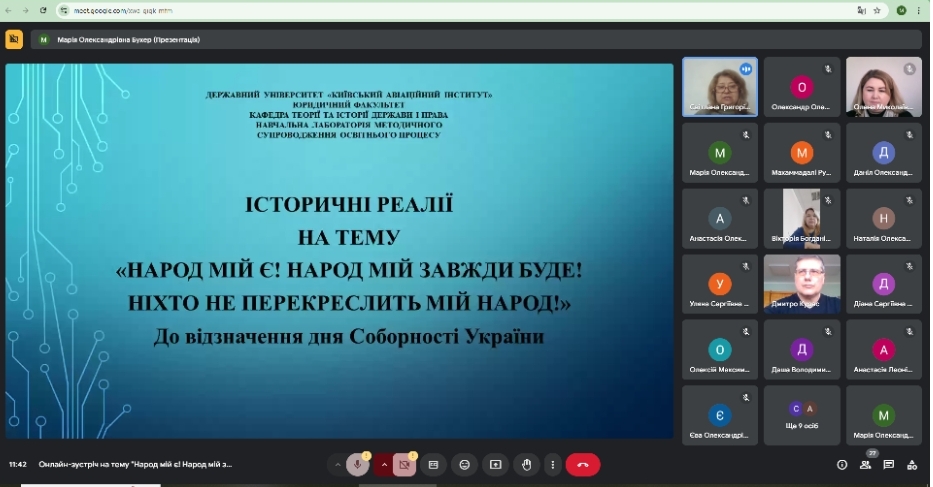This screenshot has width=933, height=487.
Task: Bookmark this page with star icon
Action: (x=877, y=10)
